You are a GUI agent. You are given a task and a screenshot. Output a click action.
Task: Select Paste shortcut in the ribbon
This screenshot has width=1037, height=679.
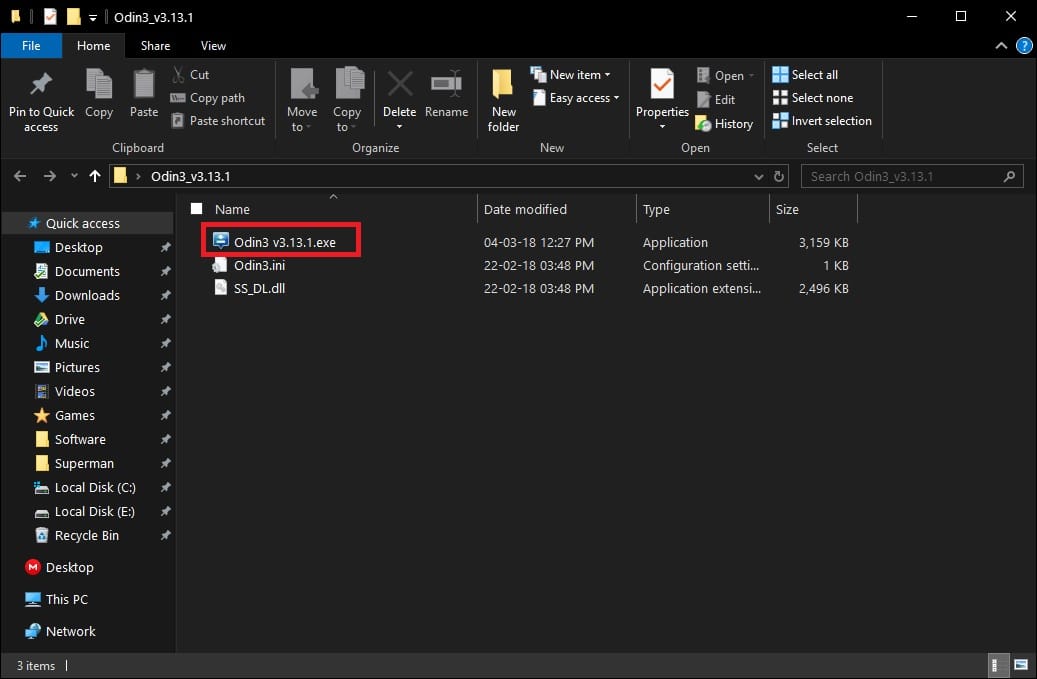coord(218,121)
